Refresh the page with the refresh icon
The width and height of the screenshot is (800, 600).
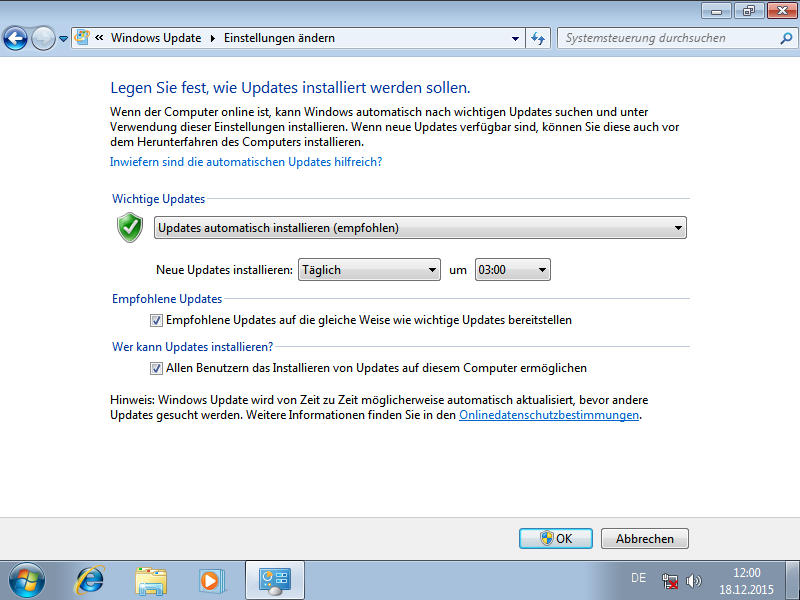[538, 38]
